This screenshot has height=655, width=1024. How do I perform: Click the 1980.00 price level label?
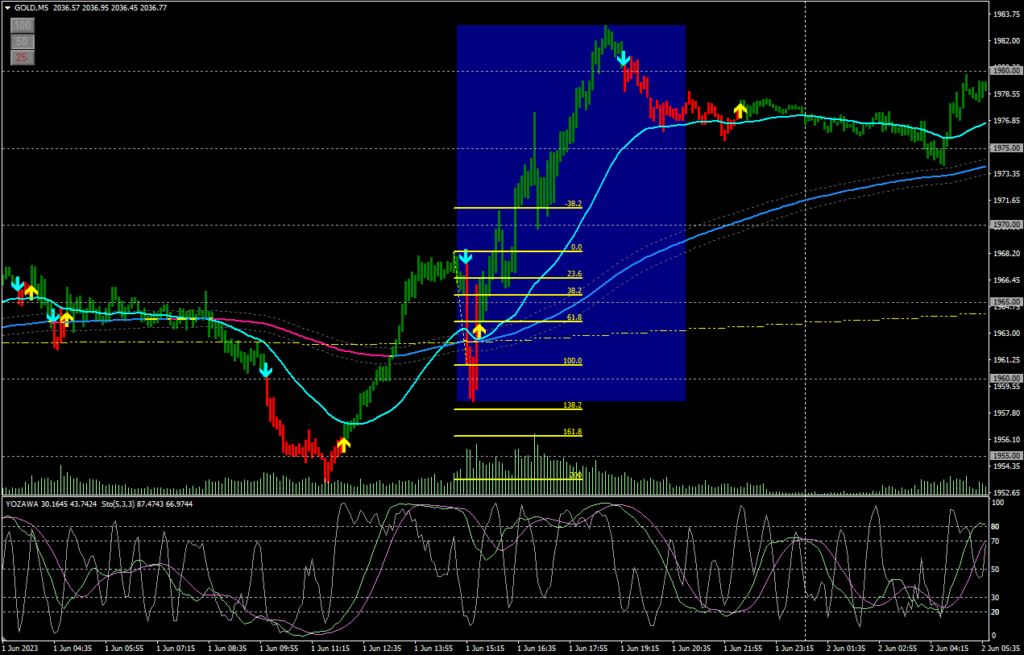tap(1003, 71)
